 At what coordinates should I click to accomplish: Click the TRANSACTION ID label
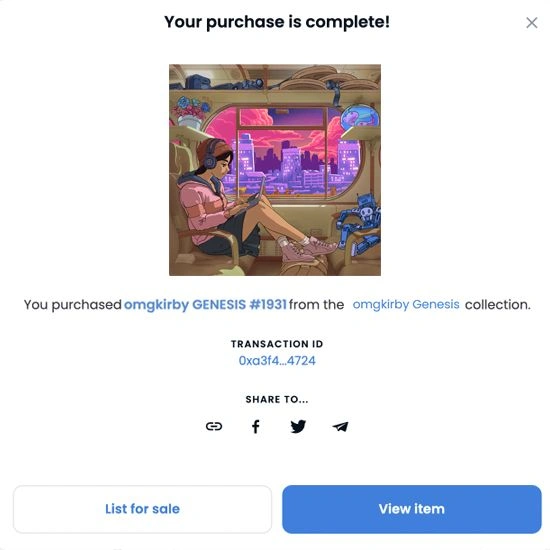(x=277, y=344)
